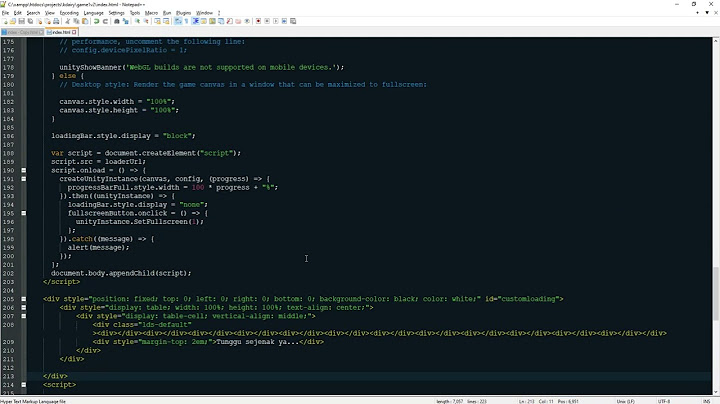
Task: Open the Macro menu
Action: tap(152, 13)
